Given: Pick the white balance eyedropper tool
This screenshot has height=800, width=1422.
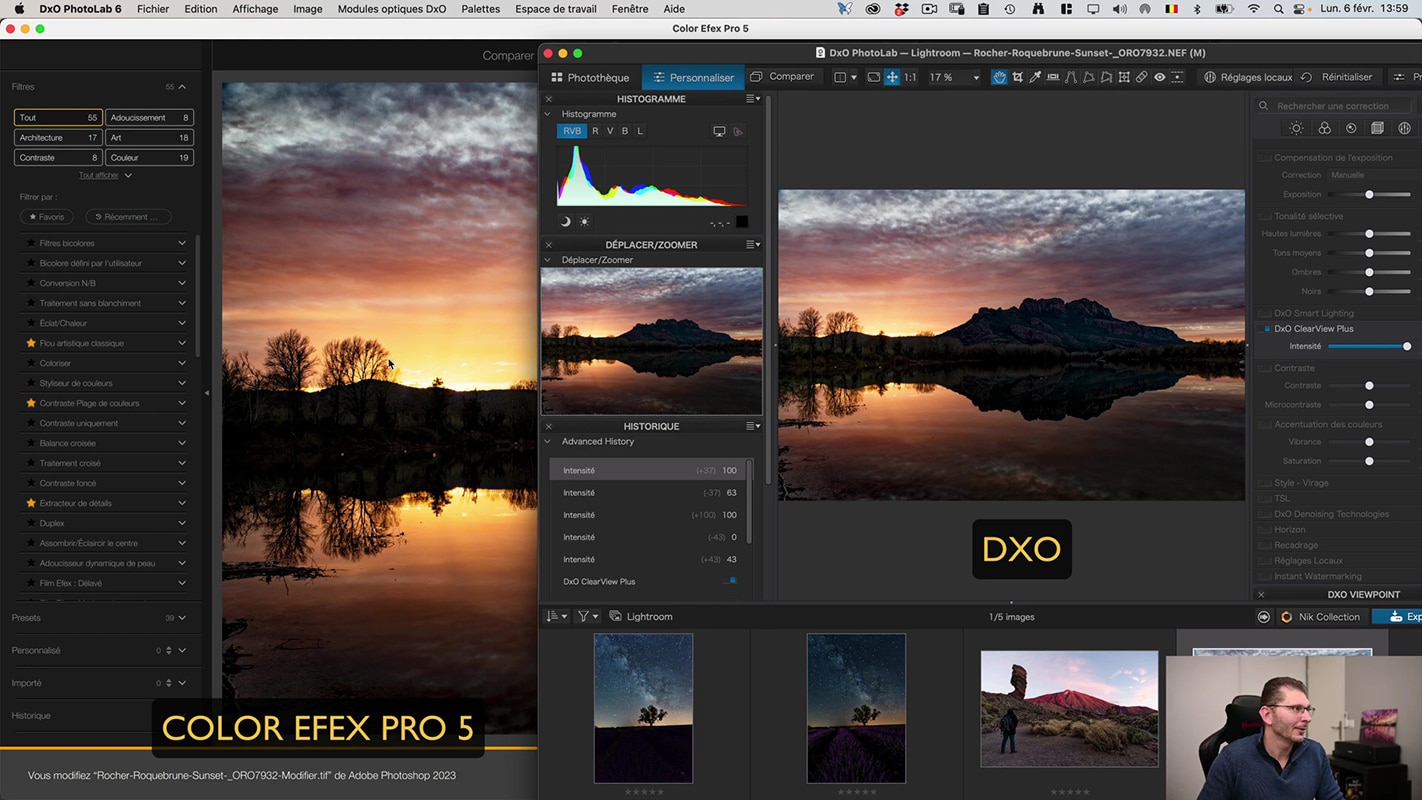Looking at the screenshot, I should click(x=1035, y=77).
